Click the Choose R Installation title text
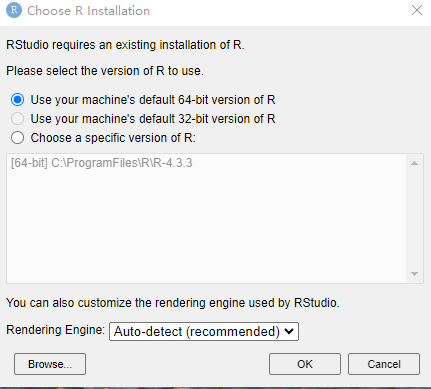Image resolution: width=431 pixels, height=389 pixels. (88, 11)
